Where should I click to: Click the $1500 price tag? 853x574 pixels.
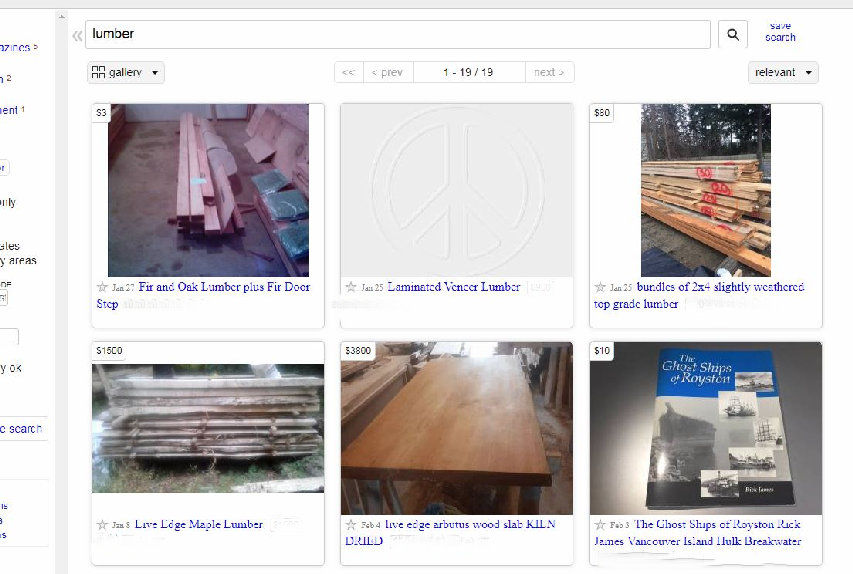[109, 350]
